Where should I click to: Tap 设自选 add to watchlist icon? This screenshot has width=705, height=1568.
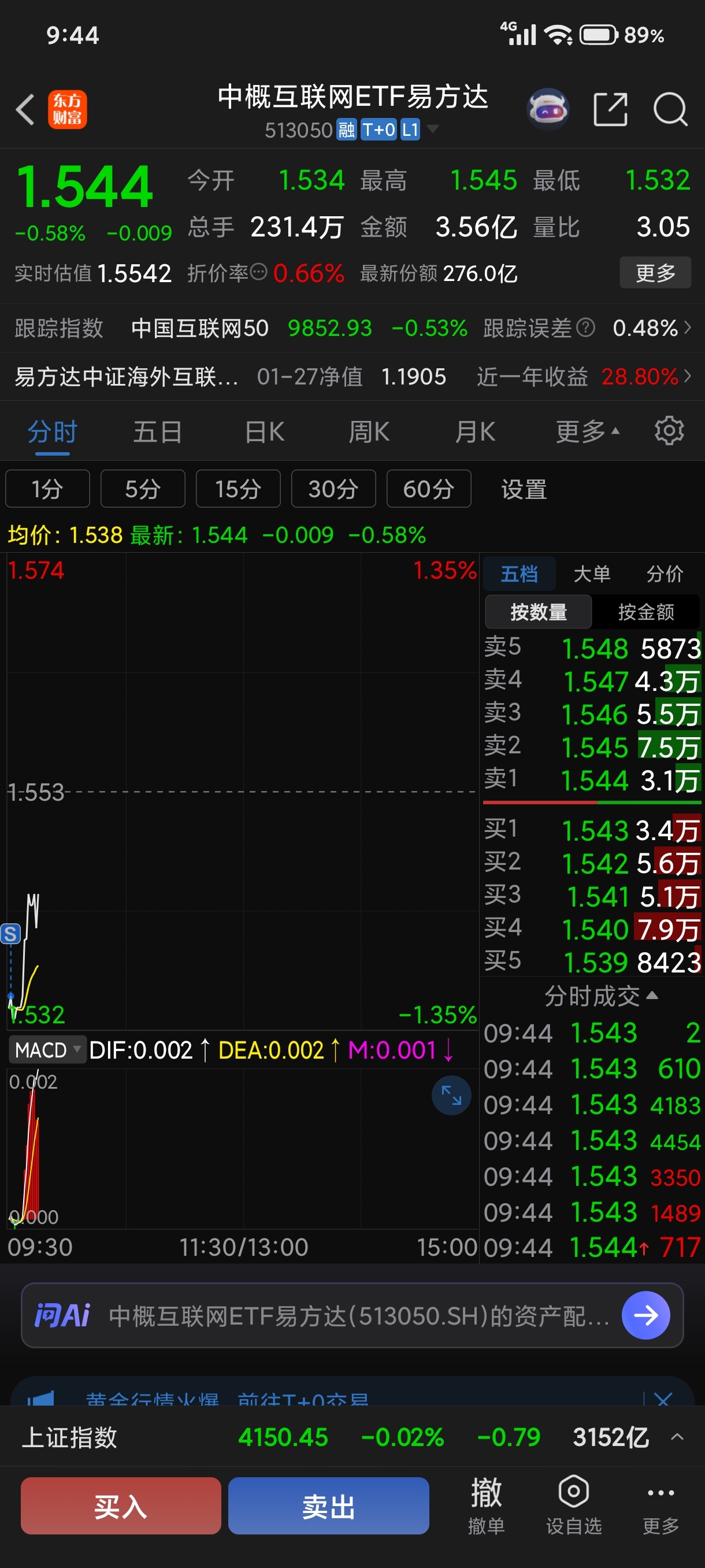pyautogui.click(x=574, y=1506)
